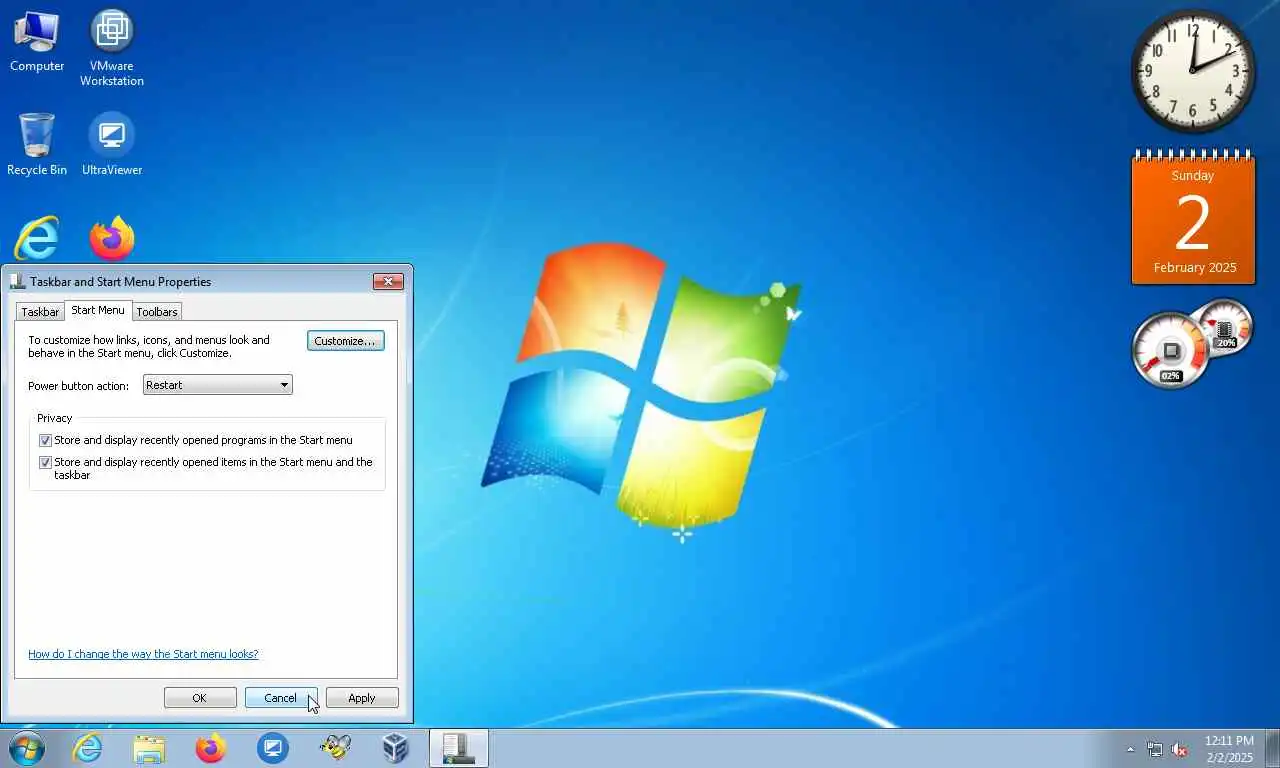Click the Apply button
The height and width of the screenshot is (768, 1280).
coord(362,698)
